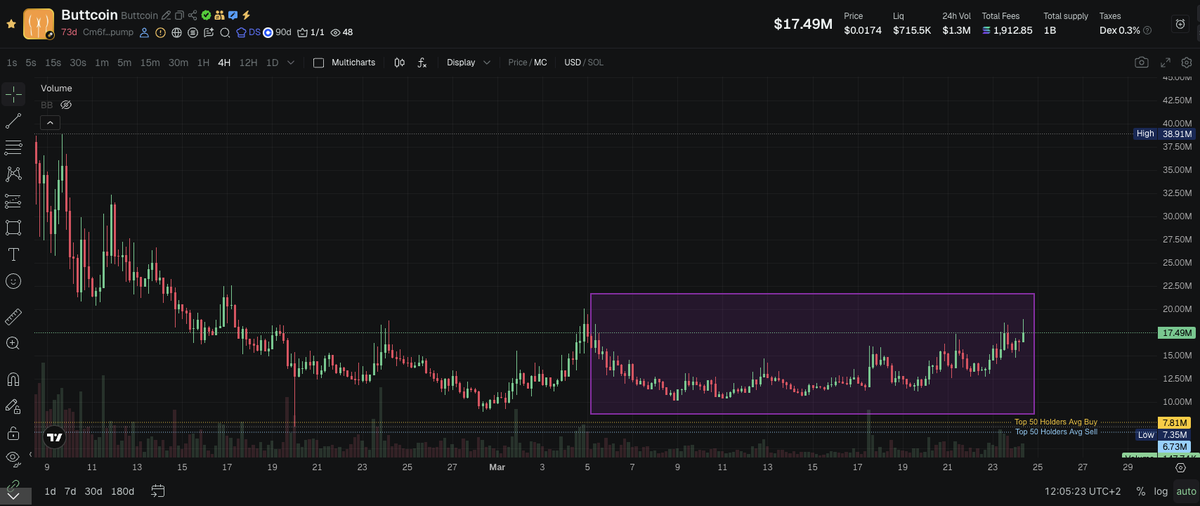The height and width of the screenshot is (506, 1200).
Task: Expand the Display dropdown
Action: (x=469, y=62)
